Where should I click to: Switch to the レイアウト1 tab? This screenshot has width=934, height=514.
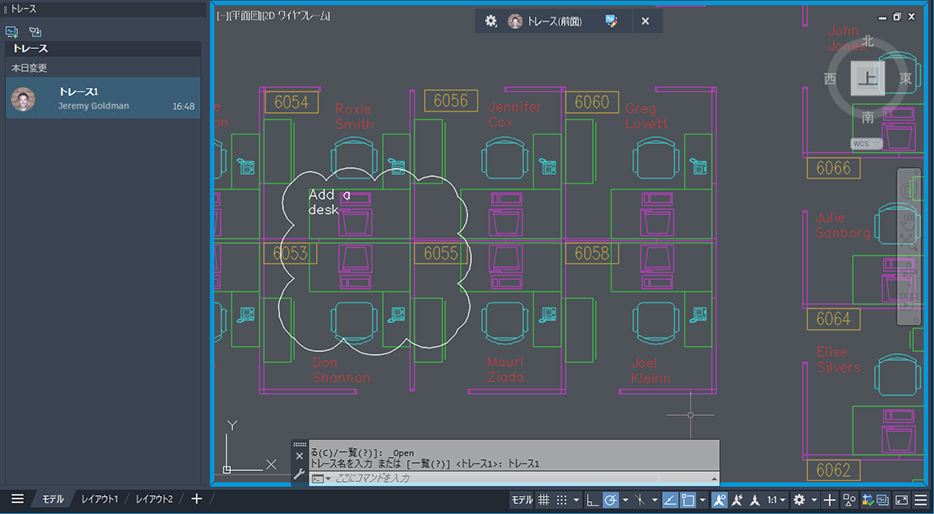pyautogui.click(x=99, y=499)
